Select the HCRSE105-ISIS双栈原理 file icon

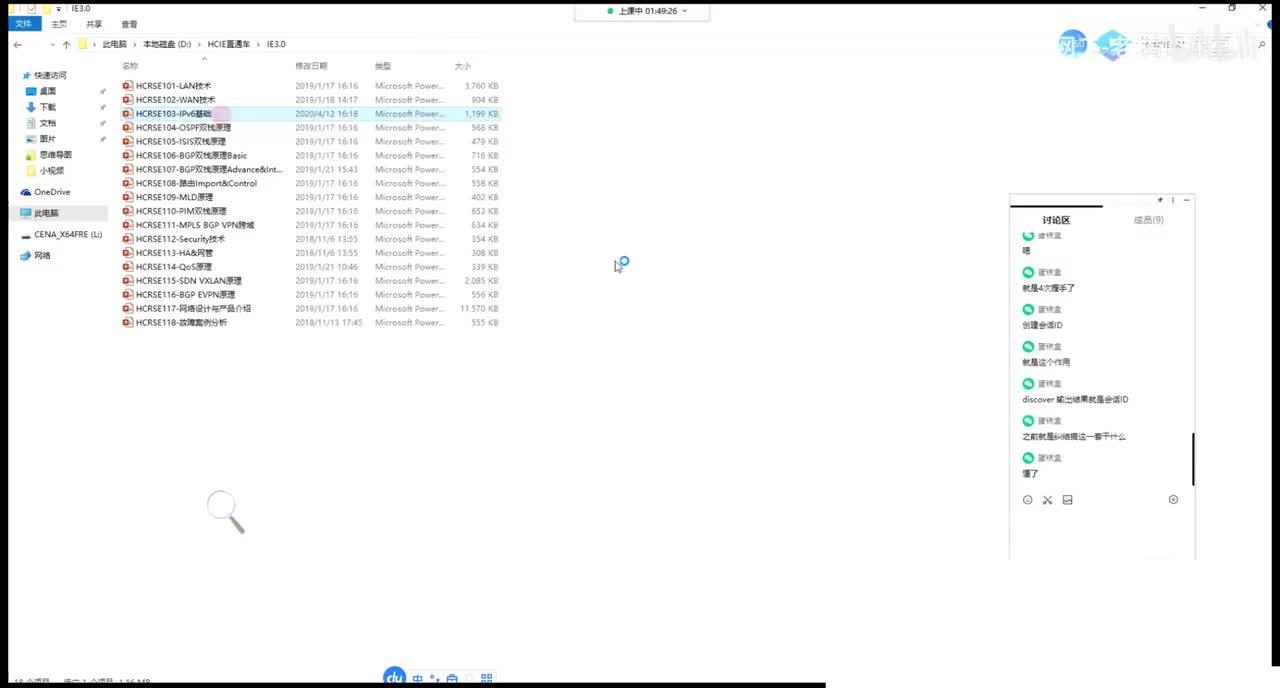click(x=127, y=142)
